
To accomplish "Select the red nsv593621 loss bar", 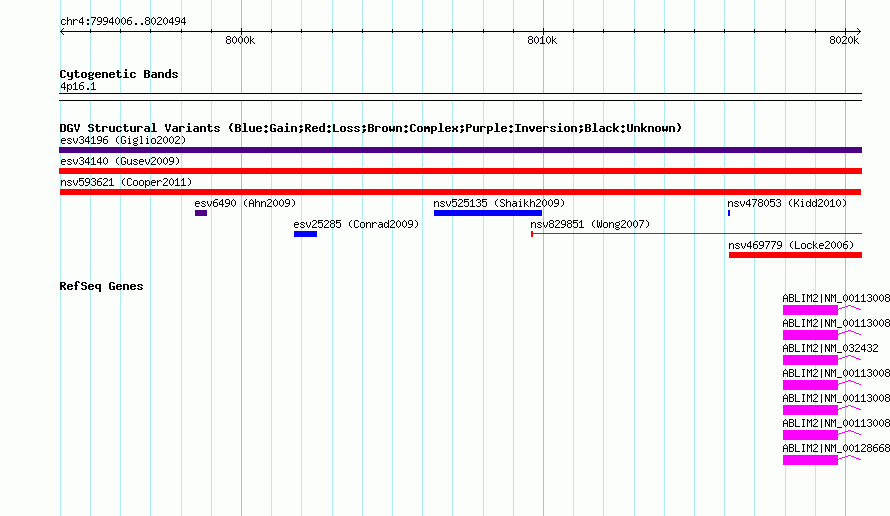I will pos(460,192).
